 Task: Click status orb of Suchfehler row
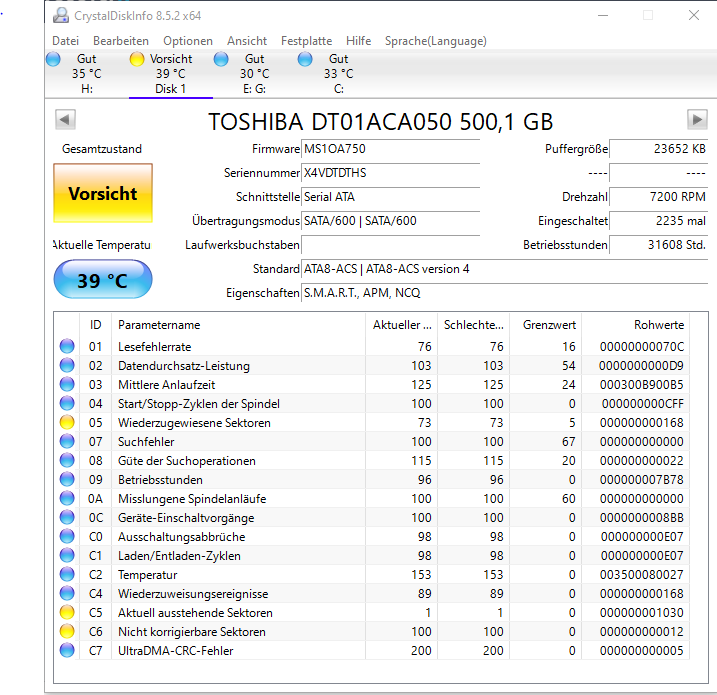point(67,441)
